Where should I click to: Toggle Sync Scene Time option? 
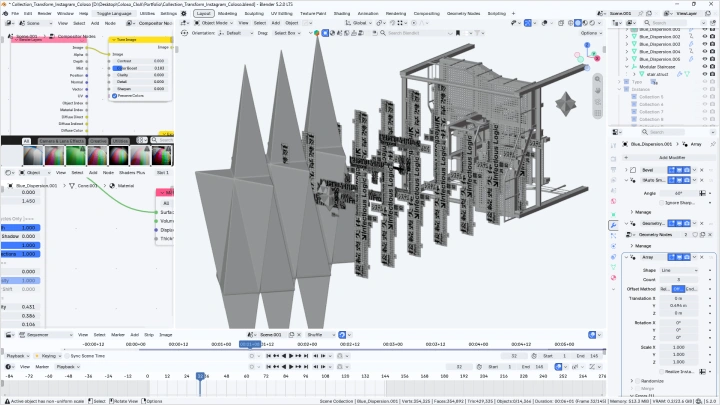click(67, 356)
